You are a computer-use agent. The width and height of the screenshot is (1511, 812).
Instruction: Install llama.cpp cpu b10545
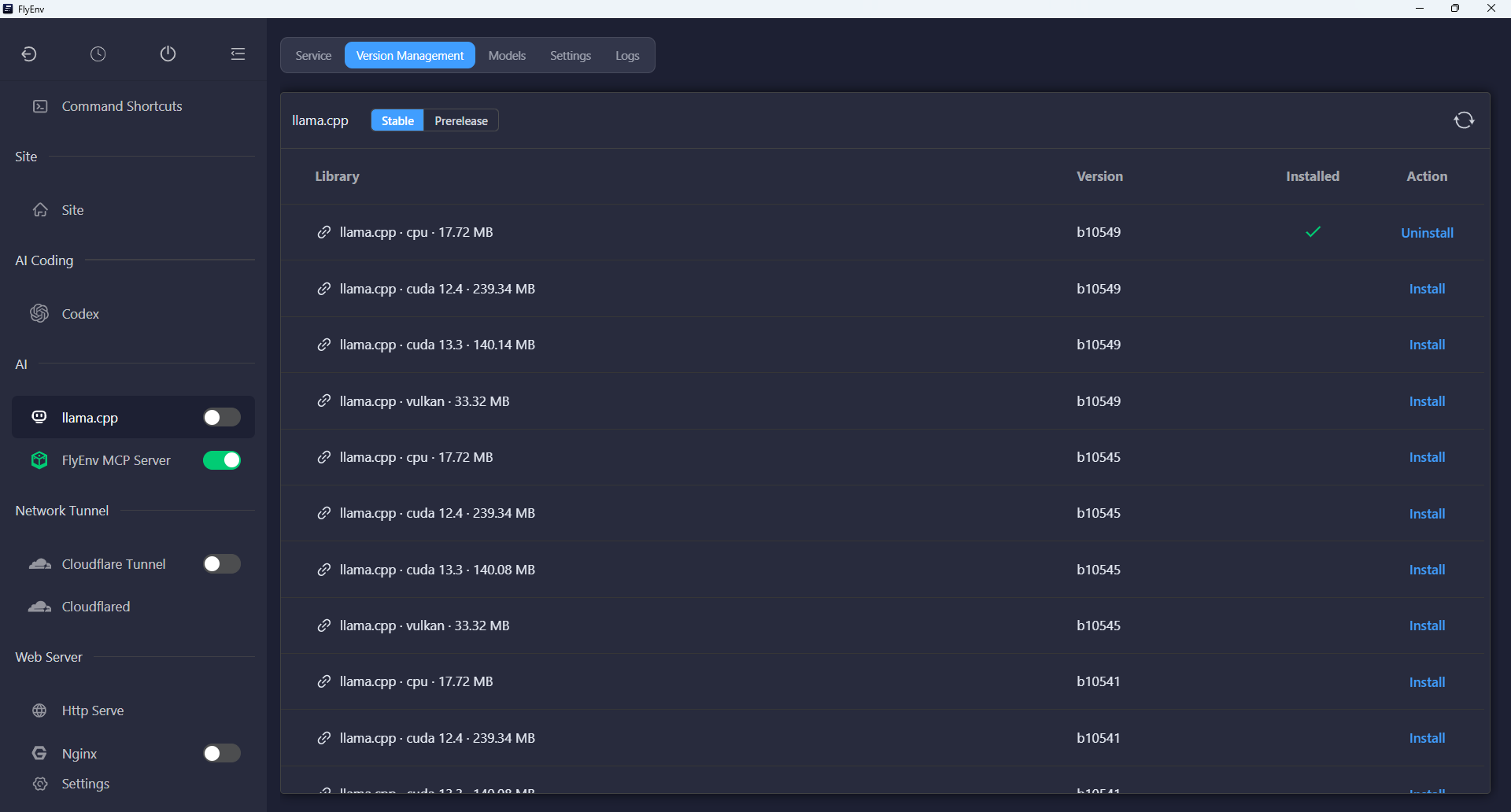(x=1427, y=457)
